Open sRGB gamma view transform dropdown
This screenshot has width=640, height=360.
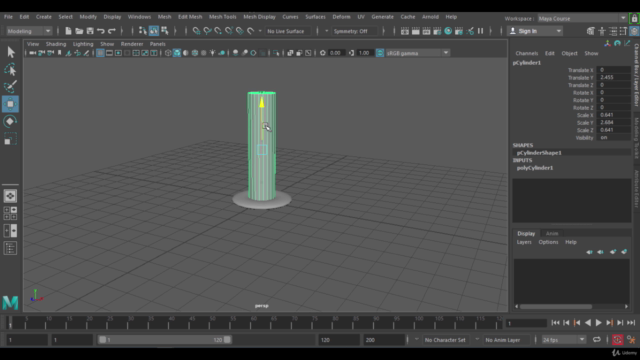point(418,53)
